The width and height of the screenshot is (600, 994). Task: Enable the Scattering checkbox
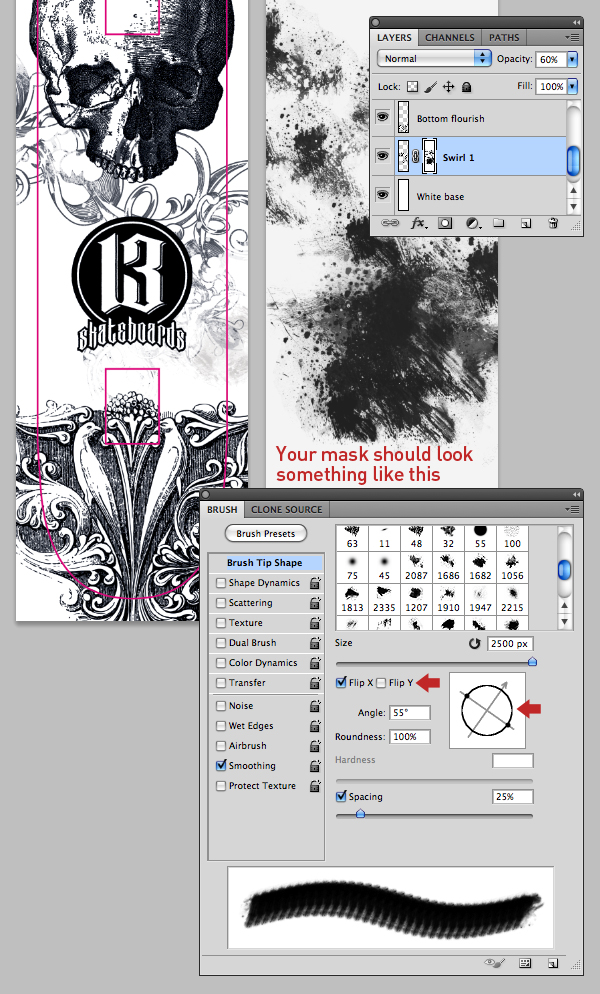pyautogui.click(x=221, y=603)
